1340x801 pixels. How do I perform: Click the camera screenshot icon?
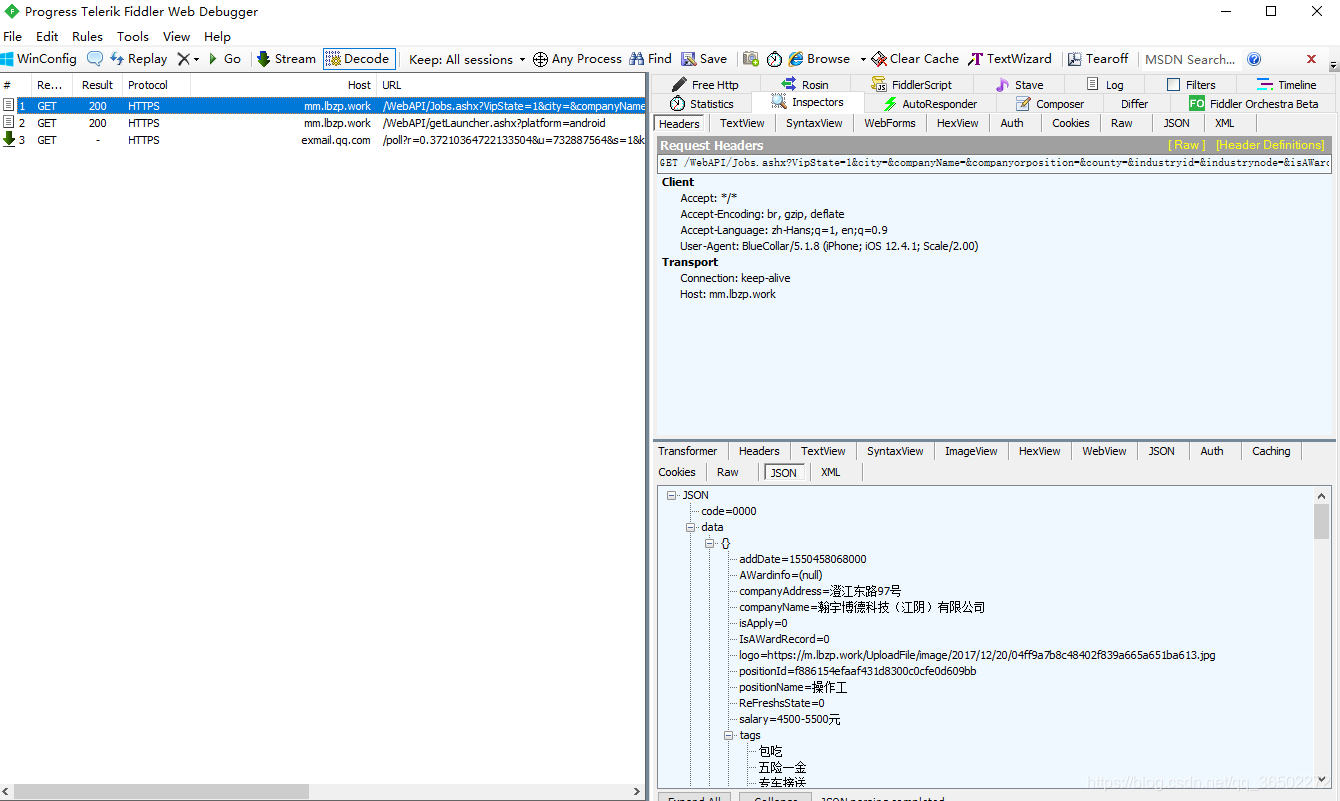point(750,59)
